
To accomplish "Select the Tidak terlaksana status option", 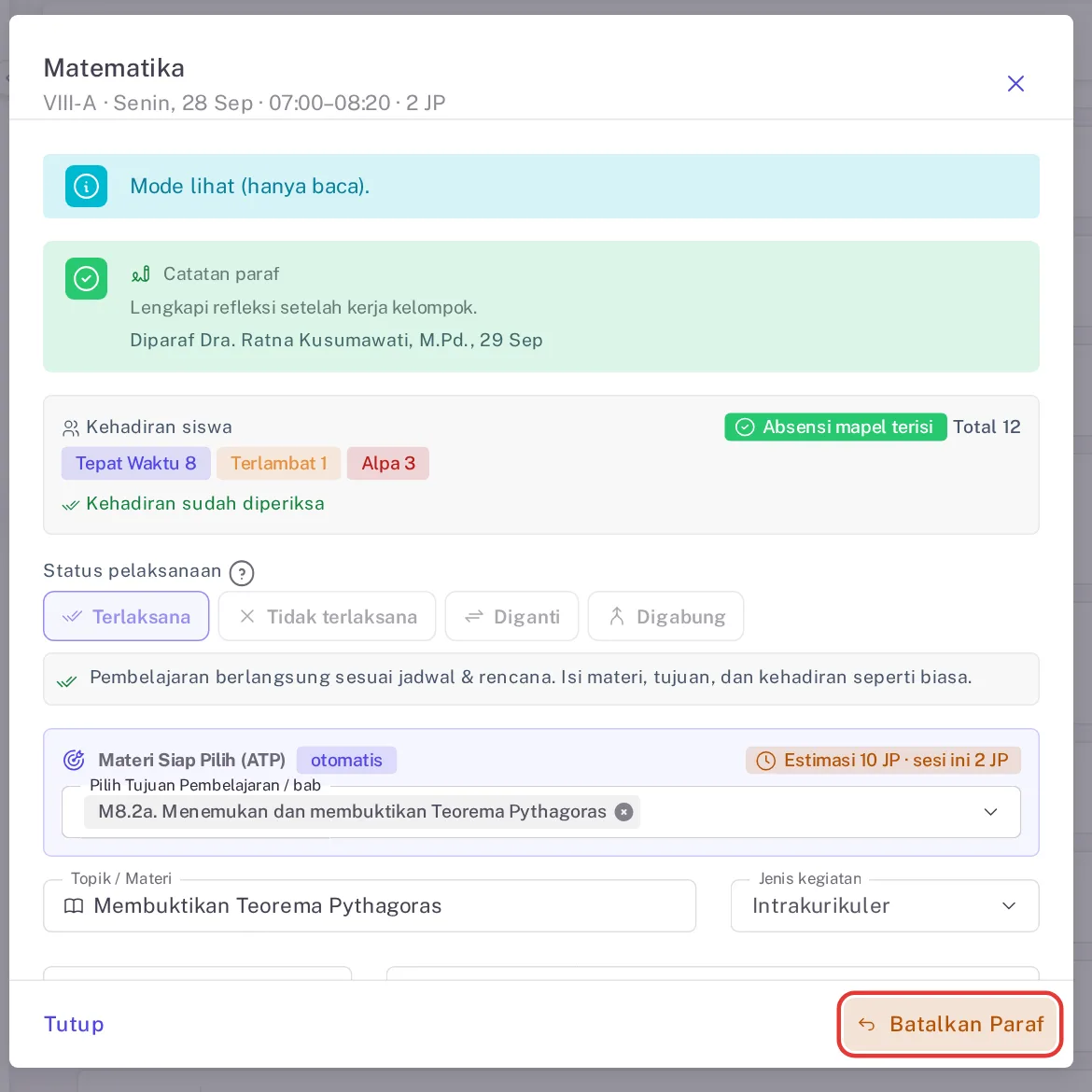I will click(x=327, y=616).
